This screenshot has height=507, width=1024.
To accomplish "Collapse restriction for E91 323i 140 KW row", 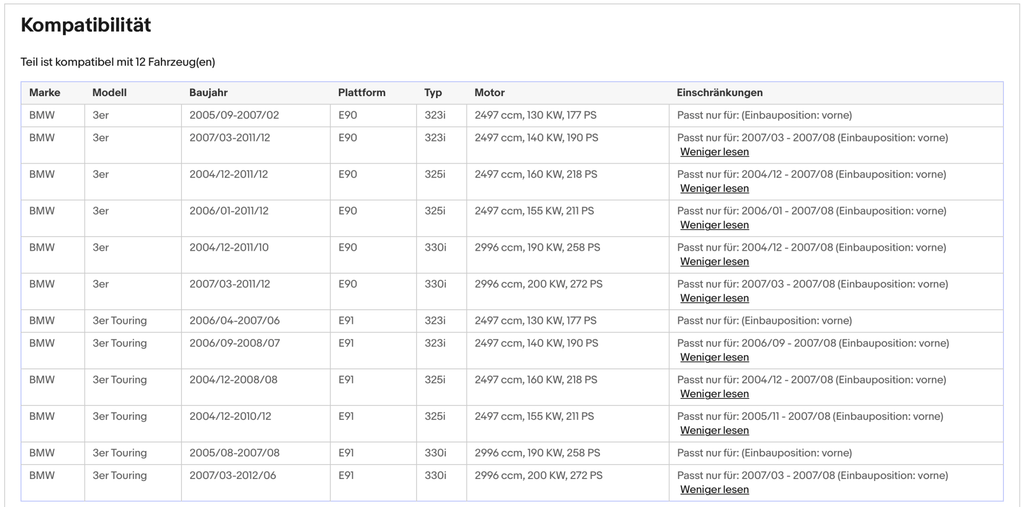I will pos(714,357).
